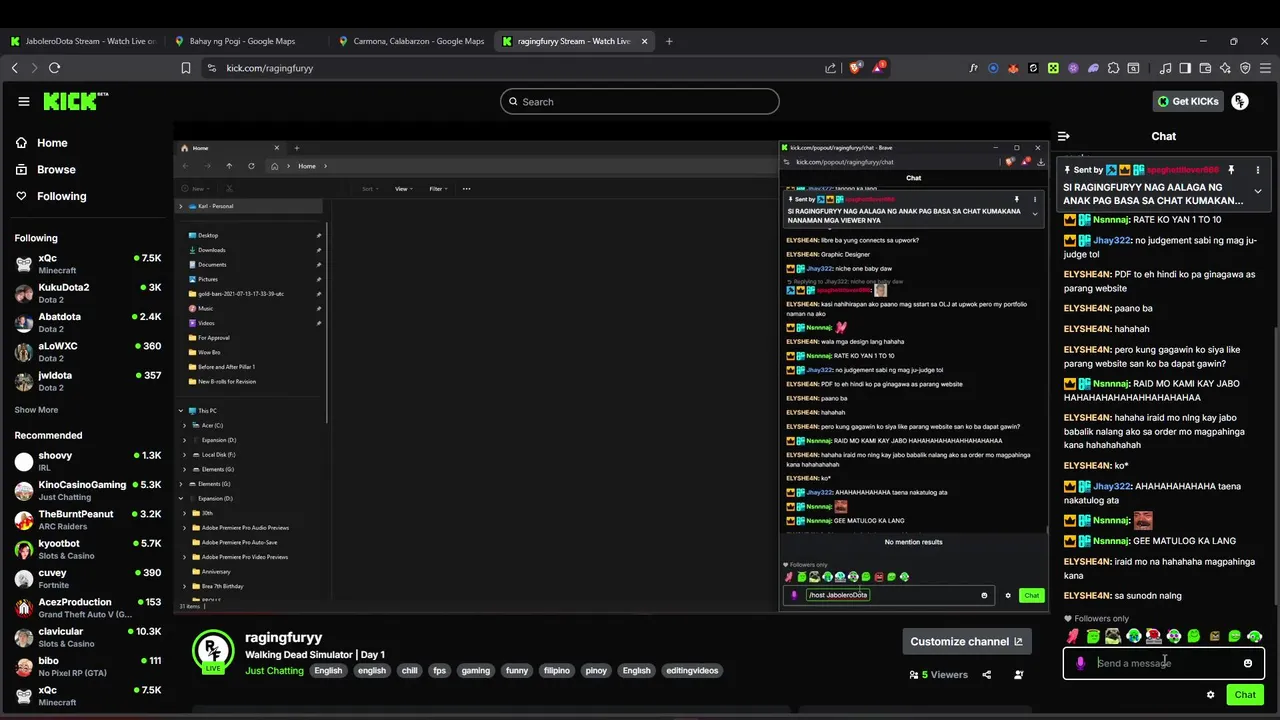Switch to Carmona, Calabarzon Maps tab
The image size is (1280, 720).
(411, 41)
